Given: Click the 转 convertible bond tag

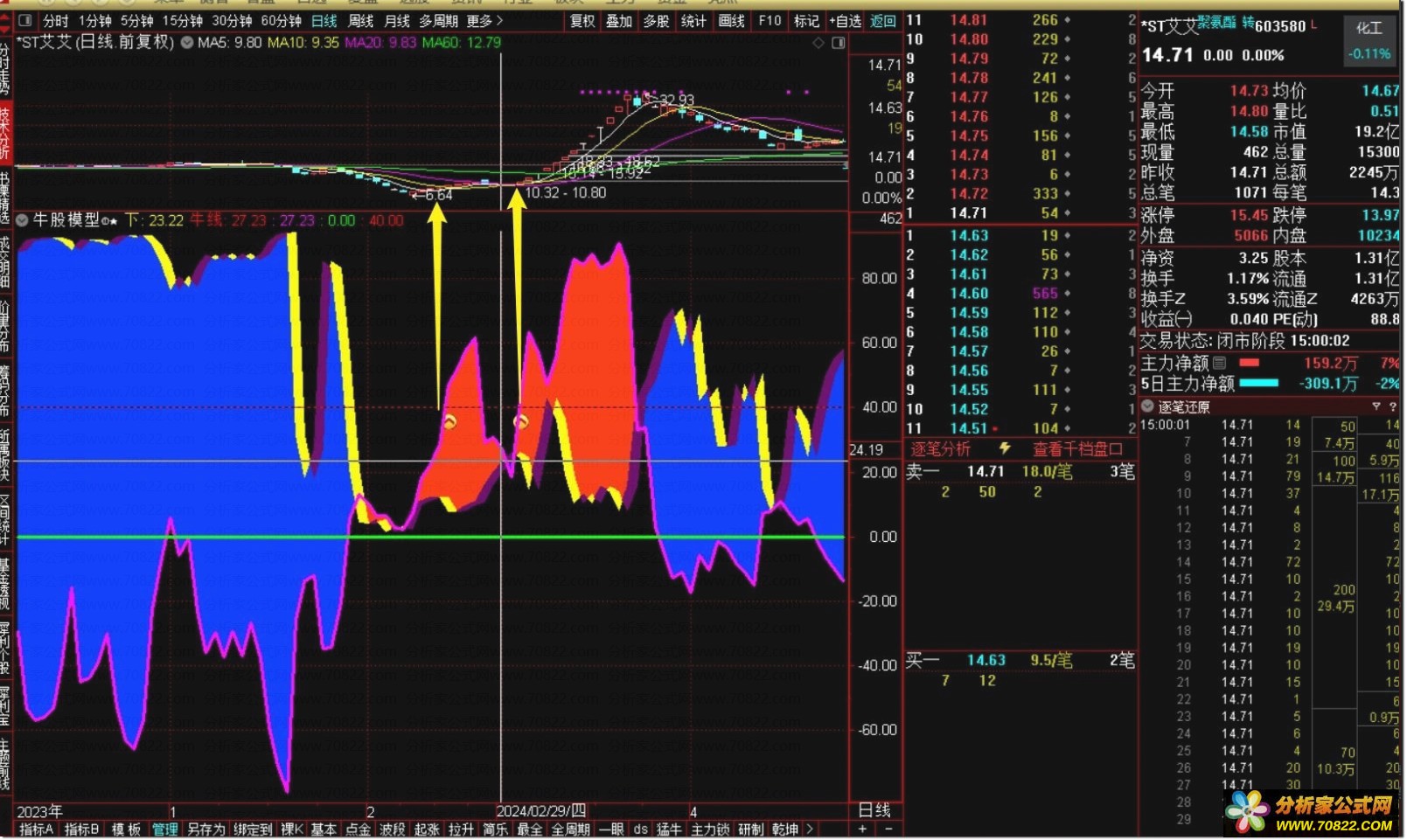Looking at the screenshot, I should [1248, 23].
